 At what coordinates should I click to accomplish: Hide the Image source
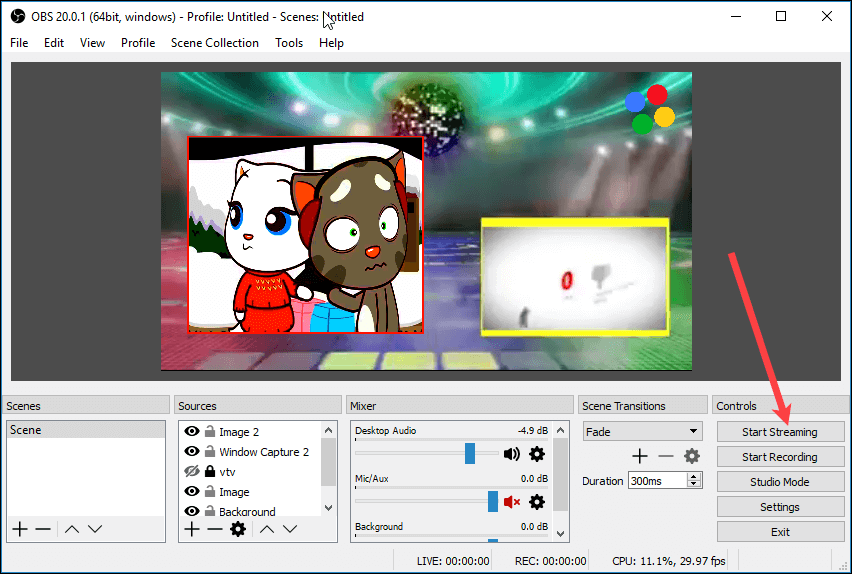[192, 491]
